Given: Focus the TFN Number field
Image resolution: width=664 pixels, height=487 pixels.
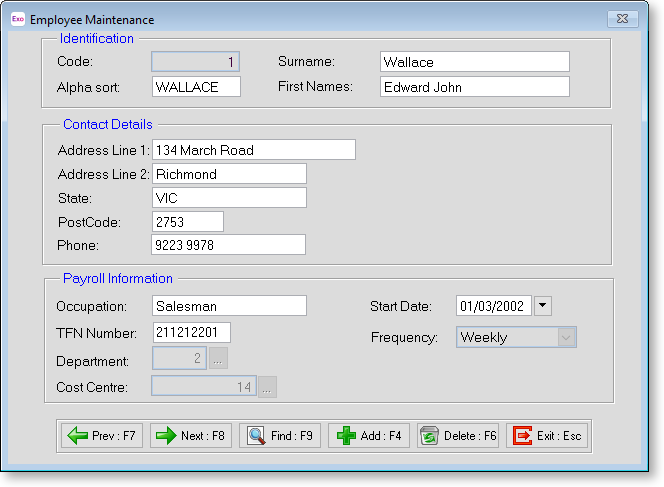Looking at the screenshot, I should (x=191, y=332).
